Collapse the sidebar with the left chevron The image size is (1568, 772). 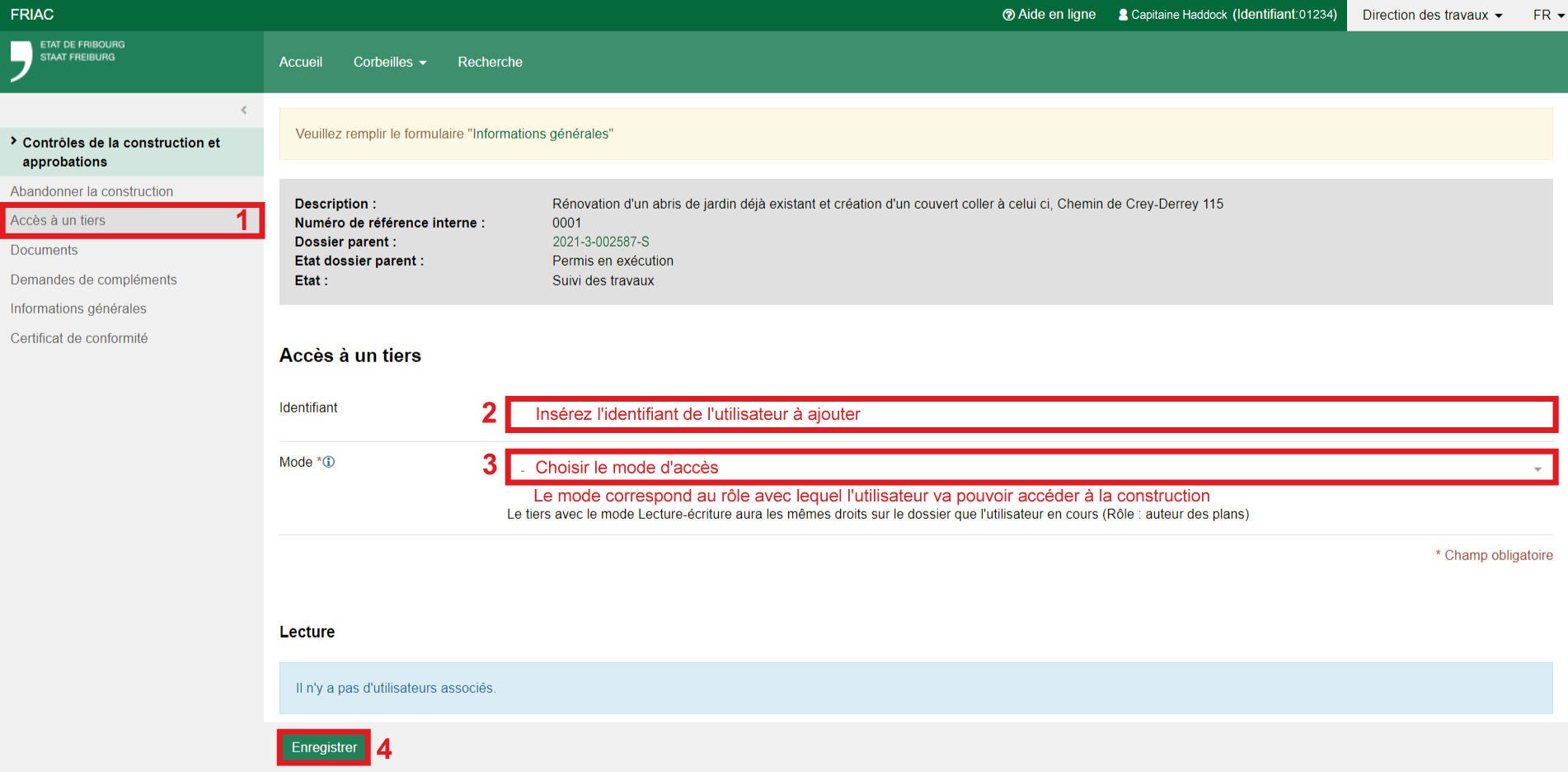click(x=243, y=110)
